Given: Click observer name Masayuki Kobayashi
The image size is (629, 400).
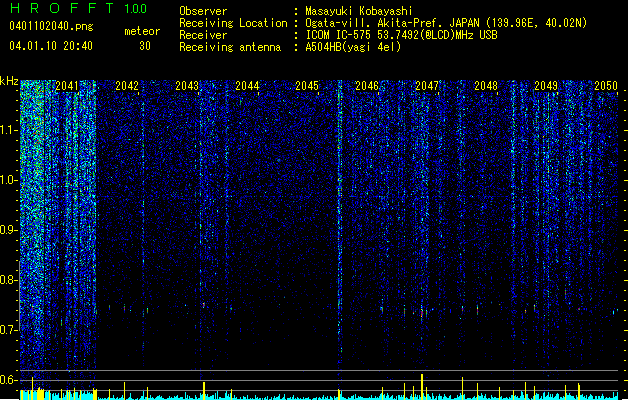Looking at the screenshot, I should point(359,11).
